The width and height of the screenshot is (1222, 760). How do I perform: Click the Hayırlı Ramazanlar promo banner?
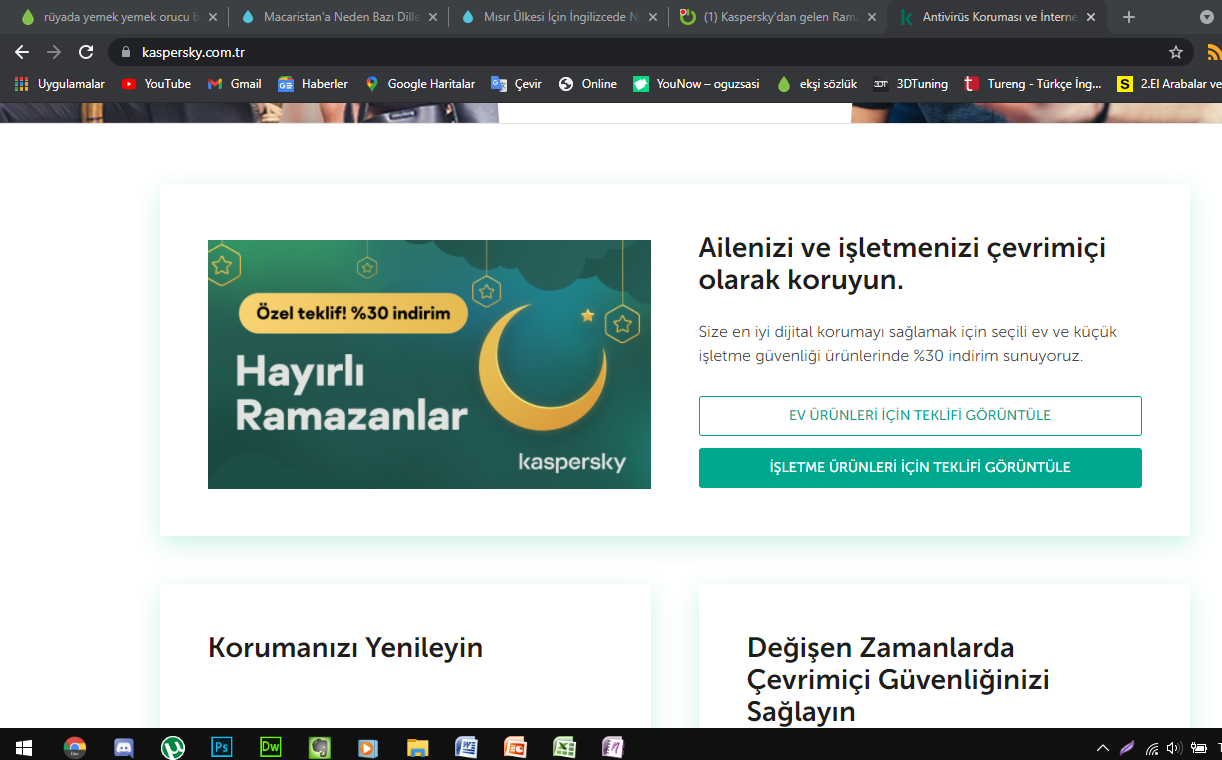(x=429, y=364)
